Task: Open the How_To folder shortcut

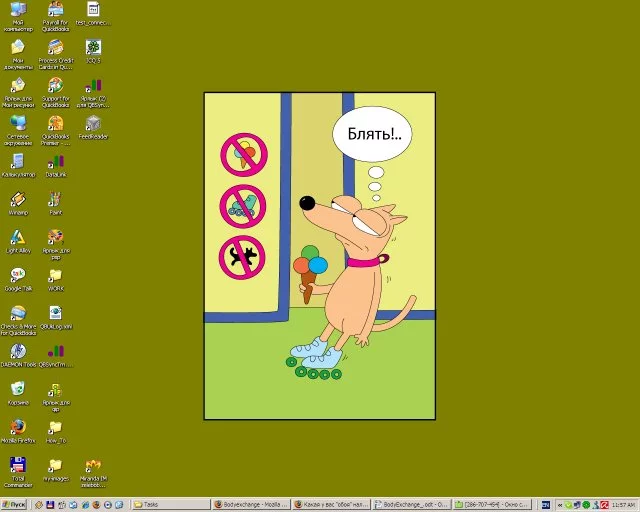Action: tap(56, 432)
